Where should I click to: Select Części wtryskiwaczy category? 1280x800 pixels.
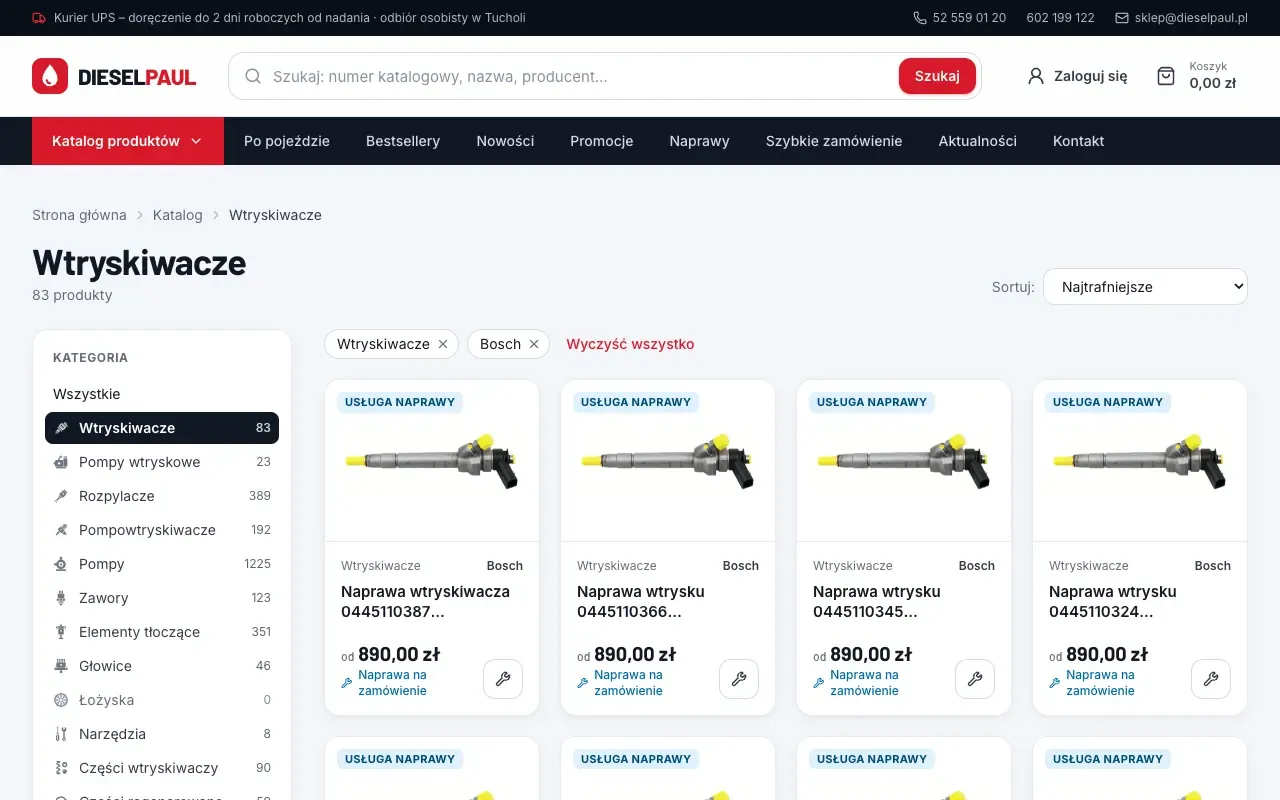point(162,768)
